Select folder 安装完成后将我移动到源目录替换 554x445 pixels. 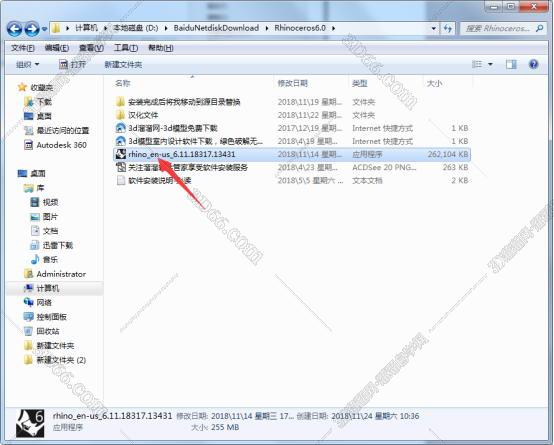[184, 102]
